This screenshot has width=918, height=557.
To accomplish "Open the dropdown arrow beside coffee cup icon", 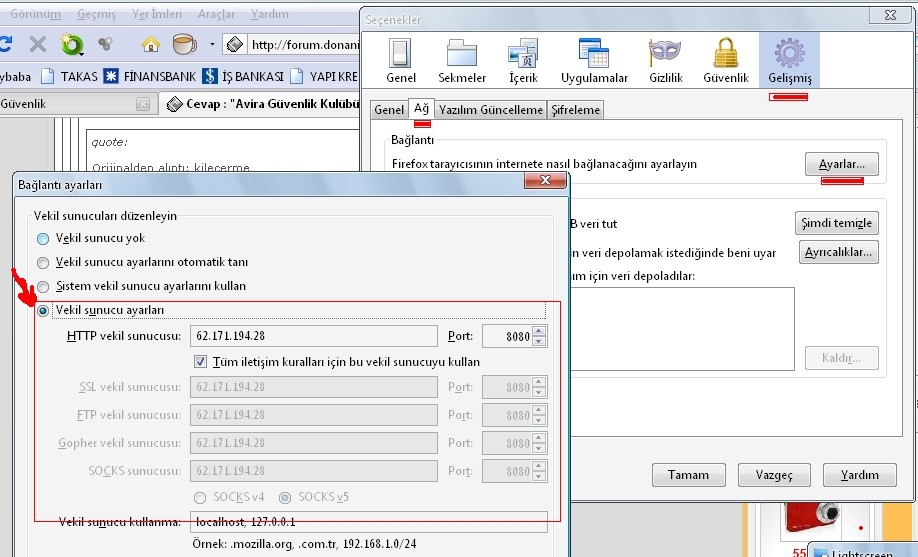I will point(212,45).
